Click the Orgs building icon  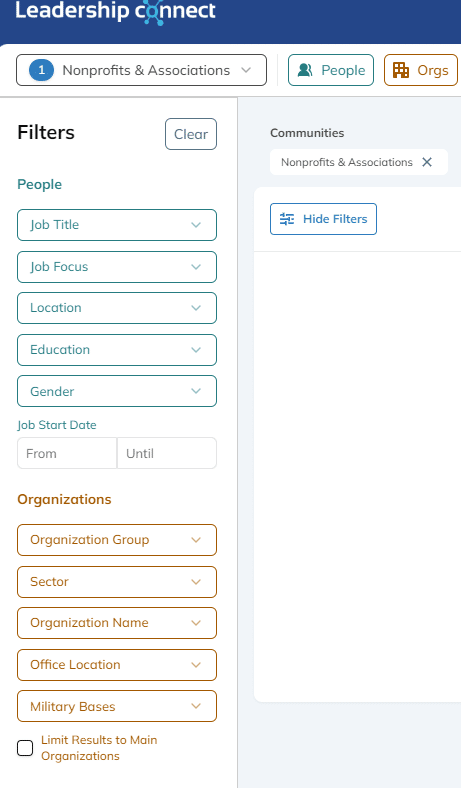pos(401,70)
